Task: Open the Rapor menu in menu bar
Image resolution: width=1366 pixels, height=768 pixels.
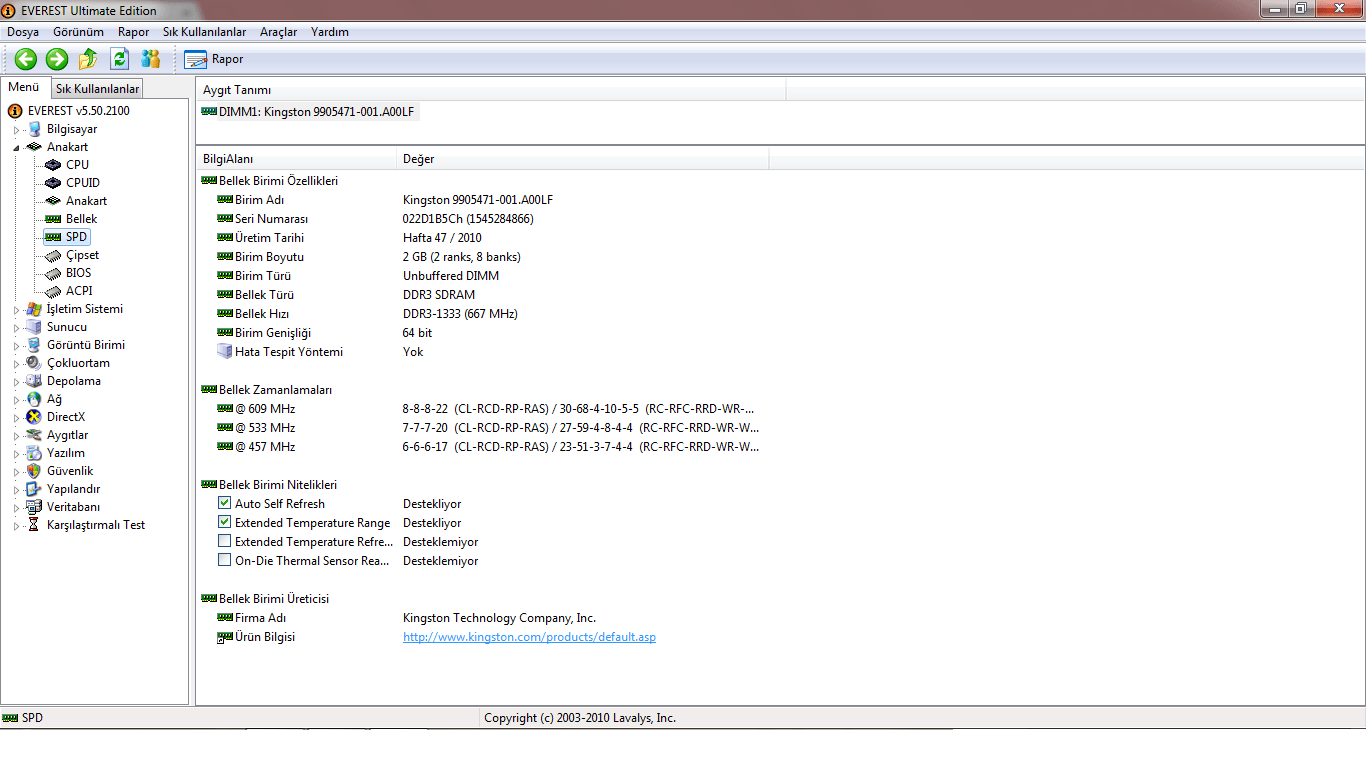Action: (x=133, y=32)
